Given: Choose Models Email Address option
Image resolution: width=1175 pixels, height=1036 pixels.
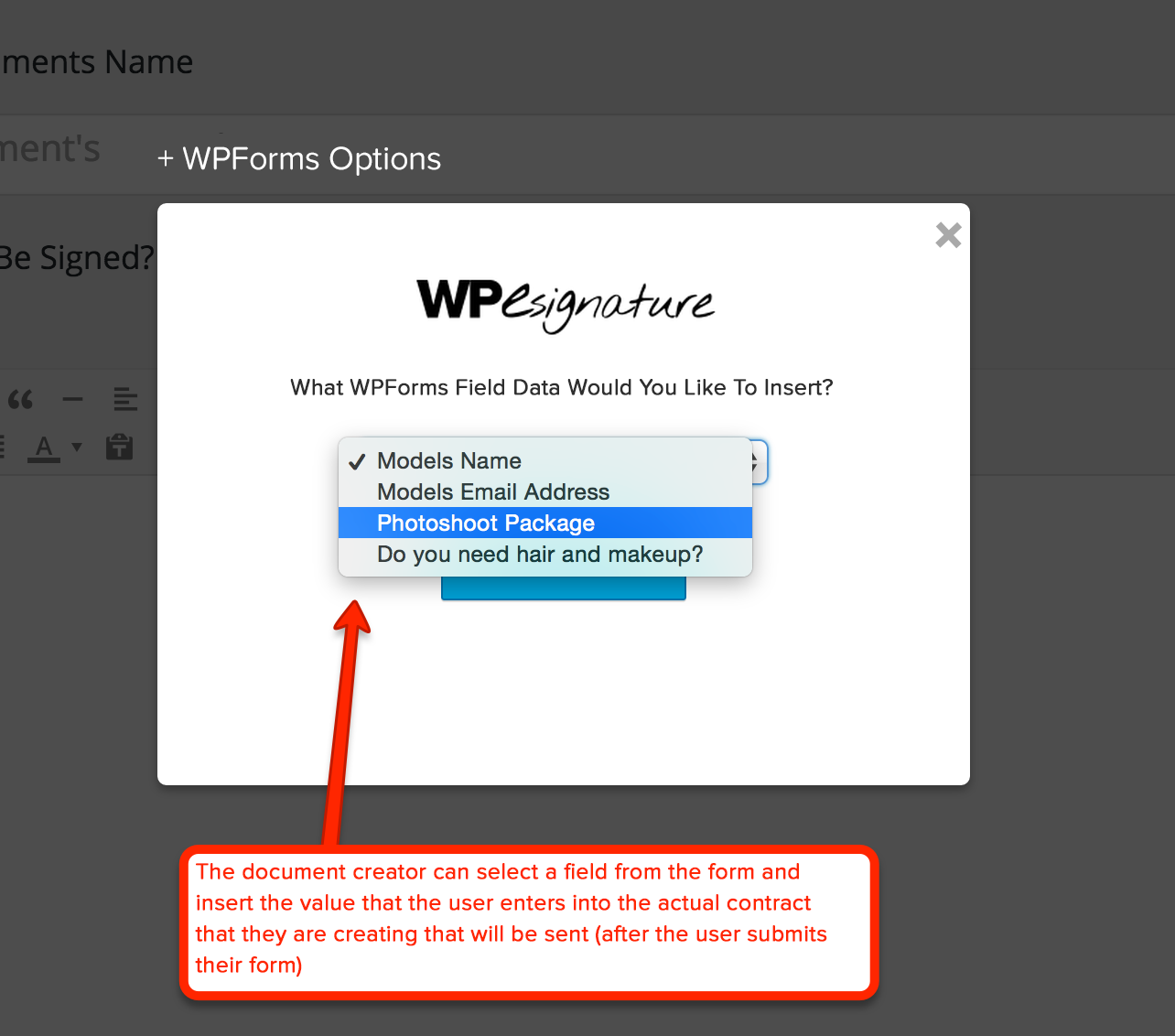Looking at the screenshot, I should pos(545,491).
